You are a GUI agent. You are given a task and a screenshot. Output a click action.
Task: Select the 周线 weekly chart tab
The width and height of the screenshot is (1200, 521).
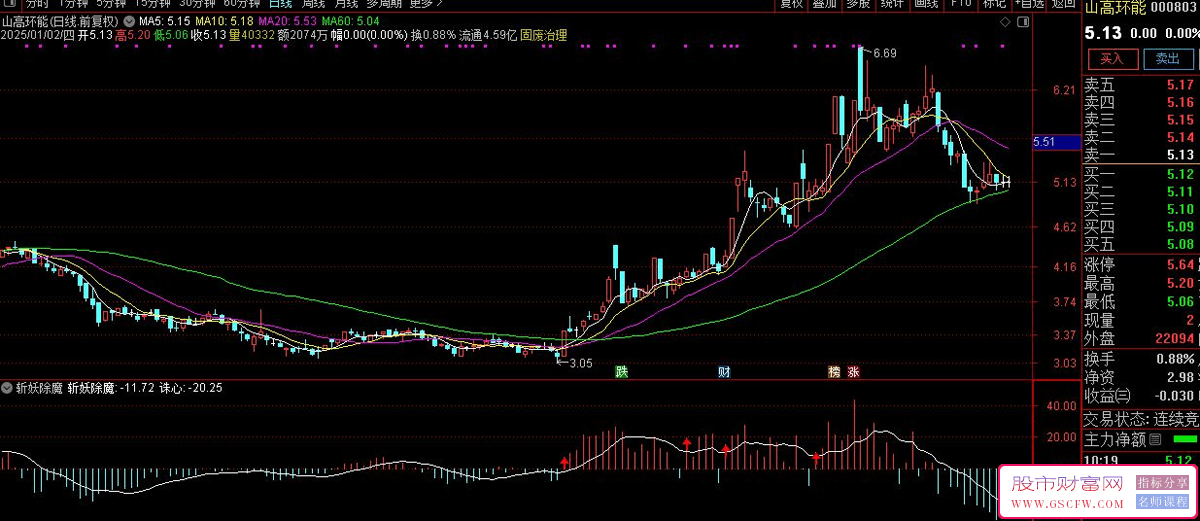(314, 4)
